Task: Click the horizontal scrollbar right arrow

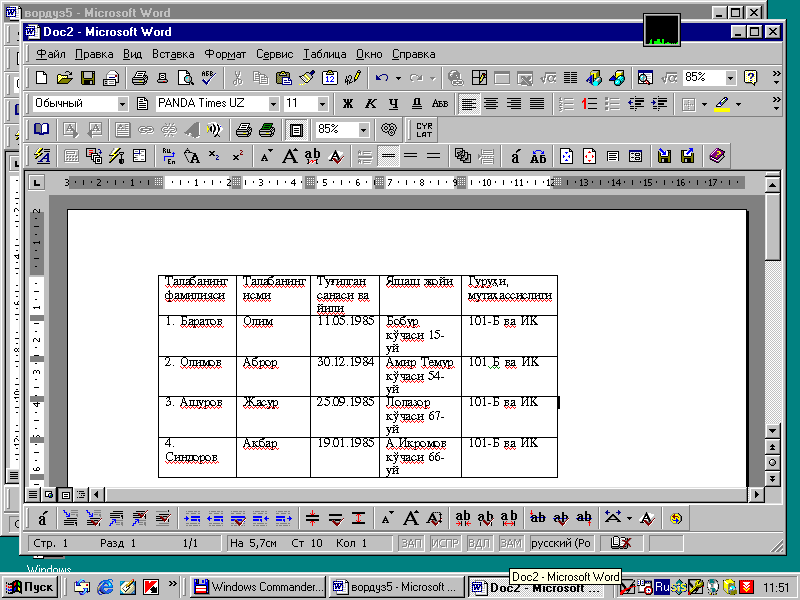Action: click(756, 494)
